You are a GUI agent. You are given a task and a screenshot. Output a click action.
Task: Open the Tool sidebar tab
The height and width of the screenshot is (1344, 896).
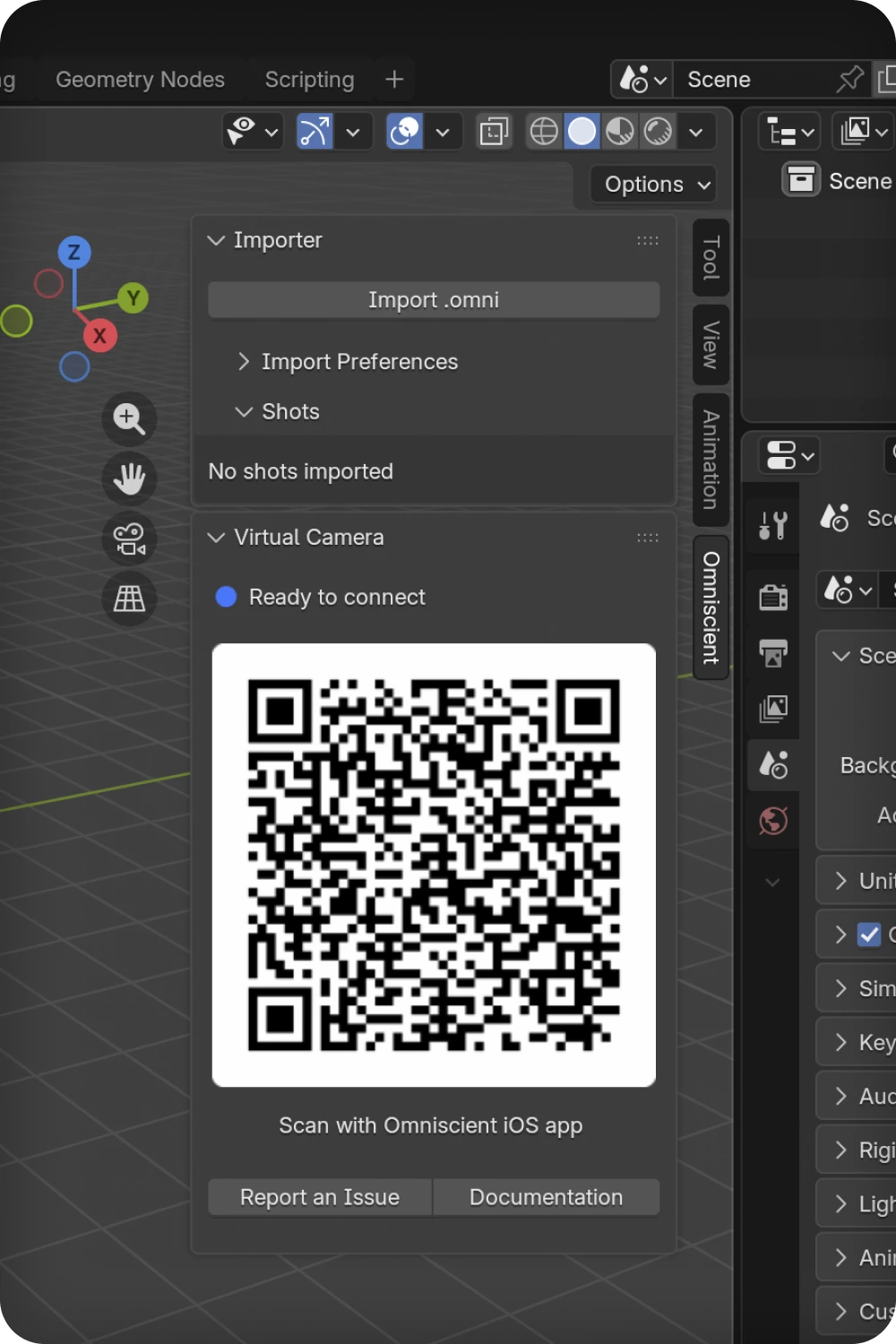[x=711, y=258]
